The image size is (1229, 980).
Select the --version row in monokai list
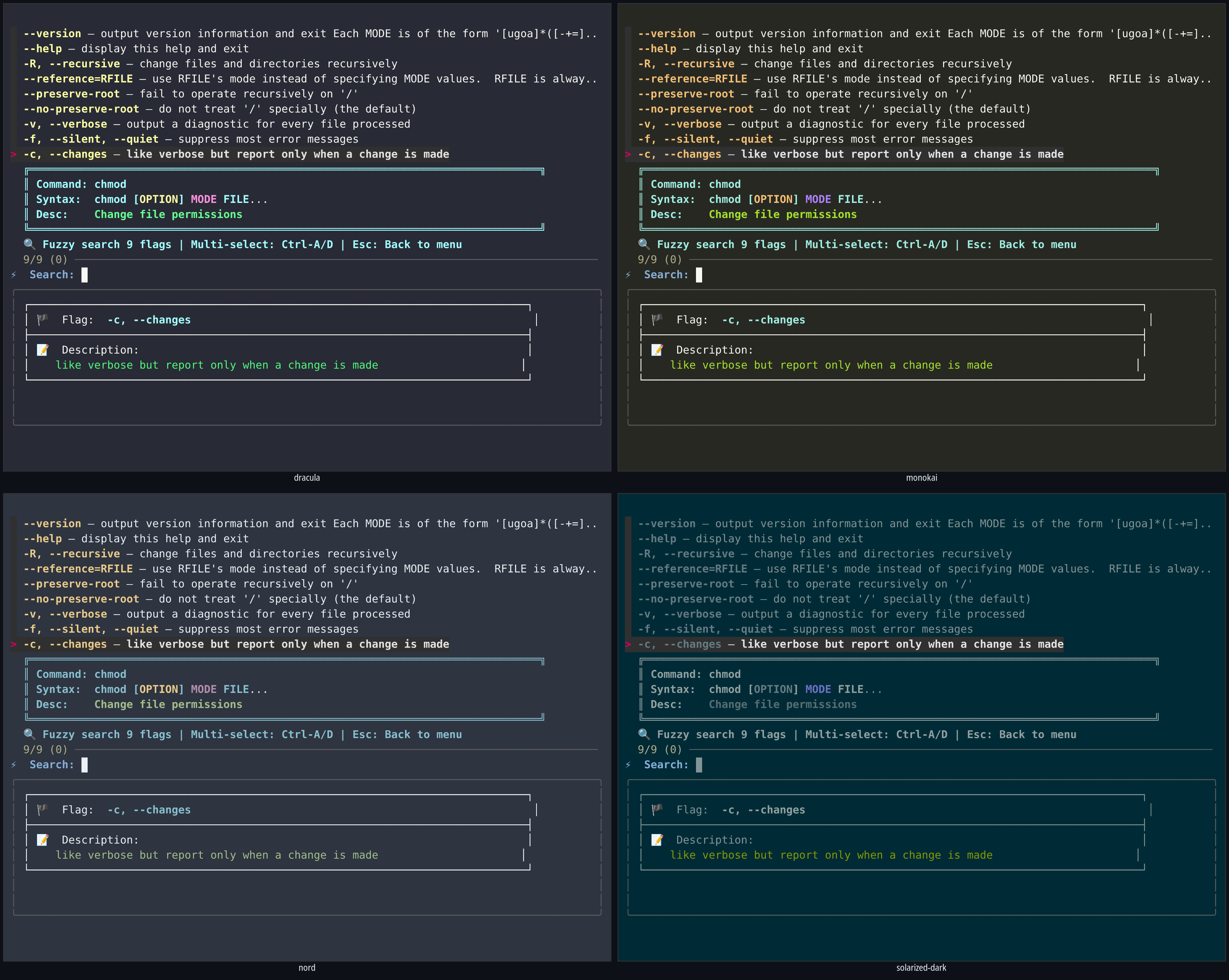[x=925, y=34]
